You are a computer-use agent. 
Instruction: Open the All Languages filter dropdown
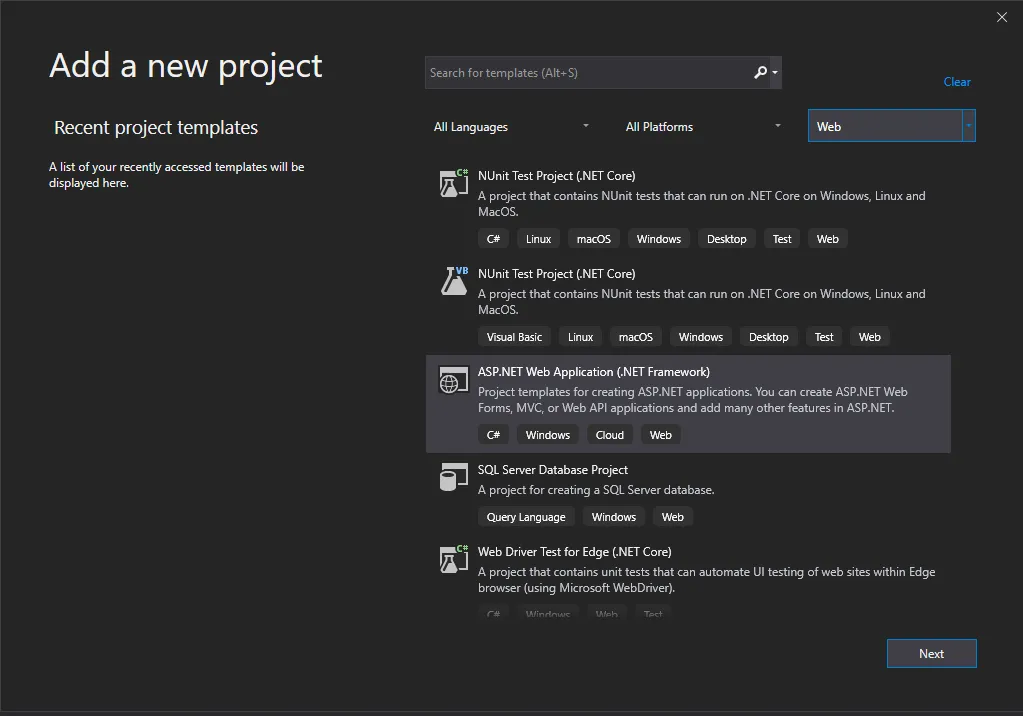pyautogui.click(x=512, y=127)
